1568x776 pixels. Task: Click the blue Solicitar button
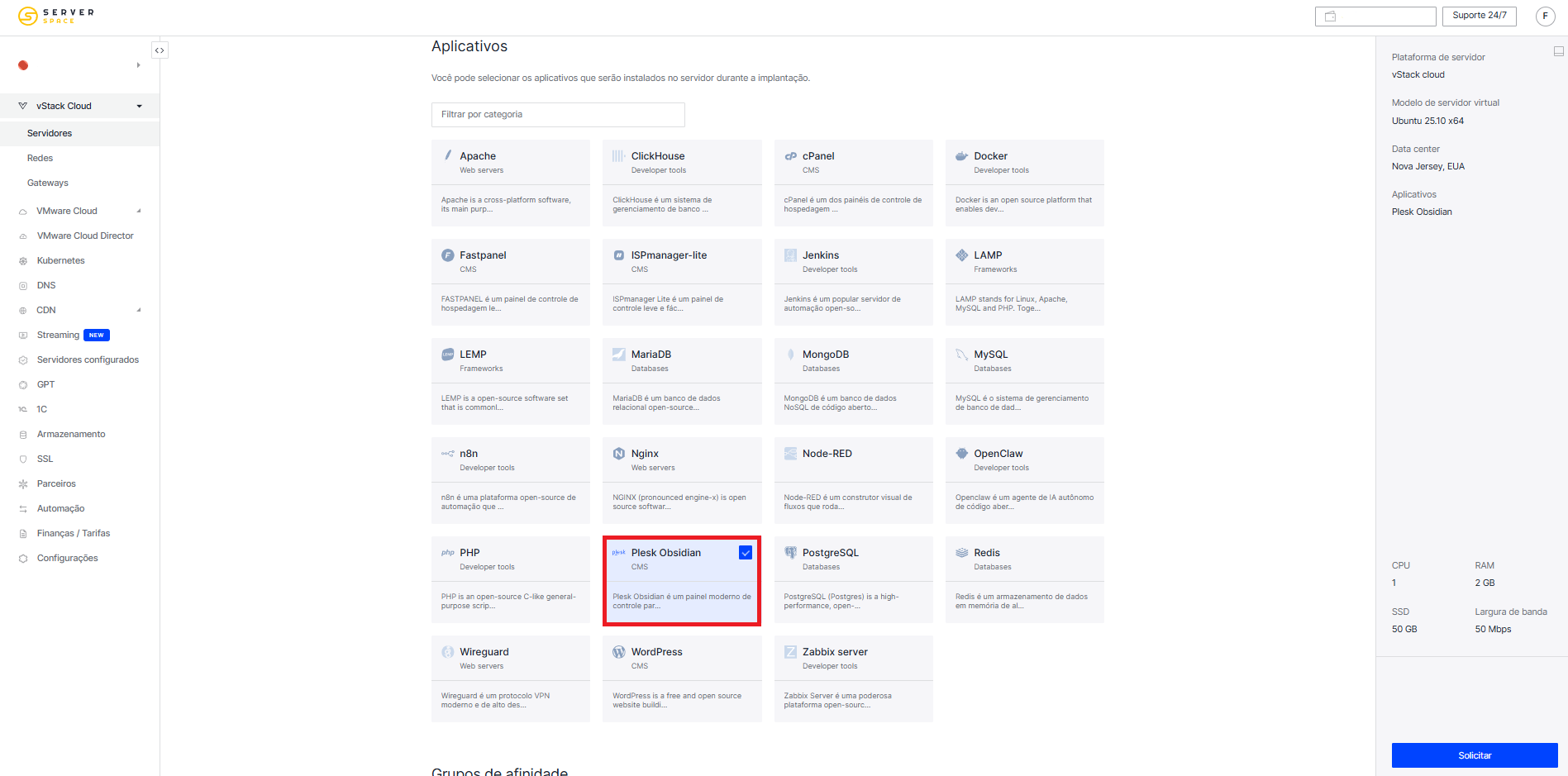point(1475,755)
